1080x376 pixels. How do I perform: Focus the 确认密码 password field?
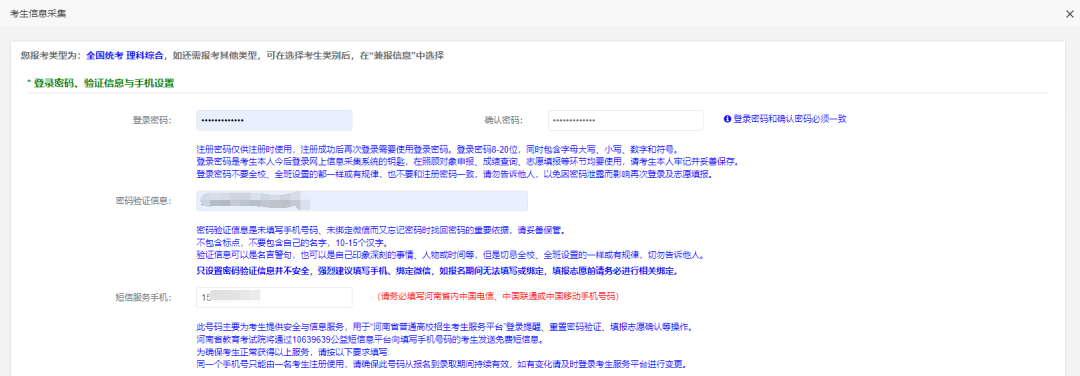click(625, 121)
